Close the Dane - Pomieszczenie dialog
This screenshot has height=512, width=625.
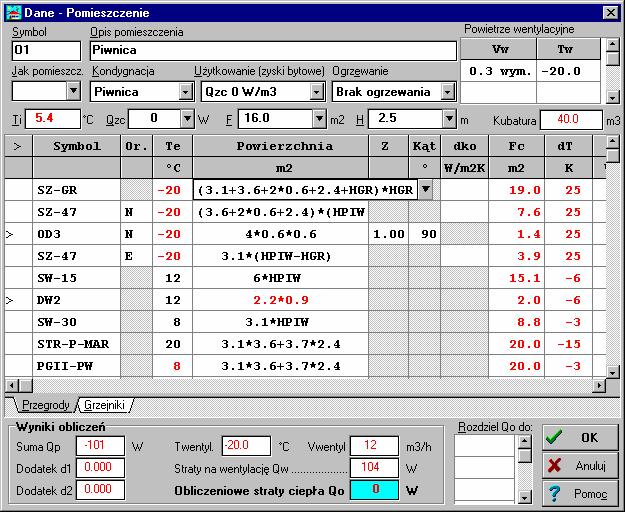click(611, 13)
